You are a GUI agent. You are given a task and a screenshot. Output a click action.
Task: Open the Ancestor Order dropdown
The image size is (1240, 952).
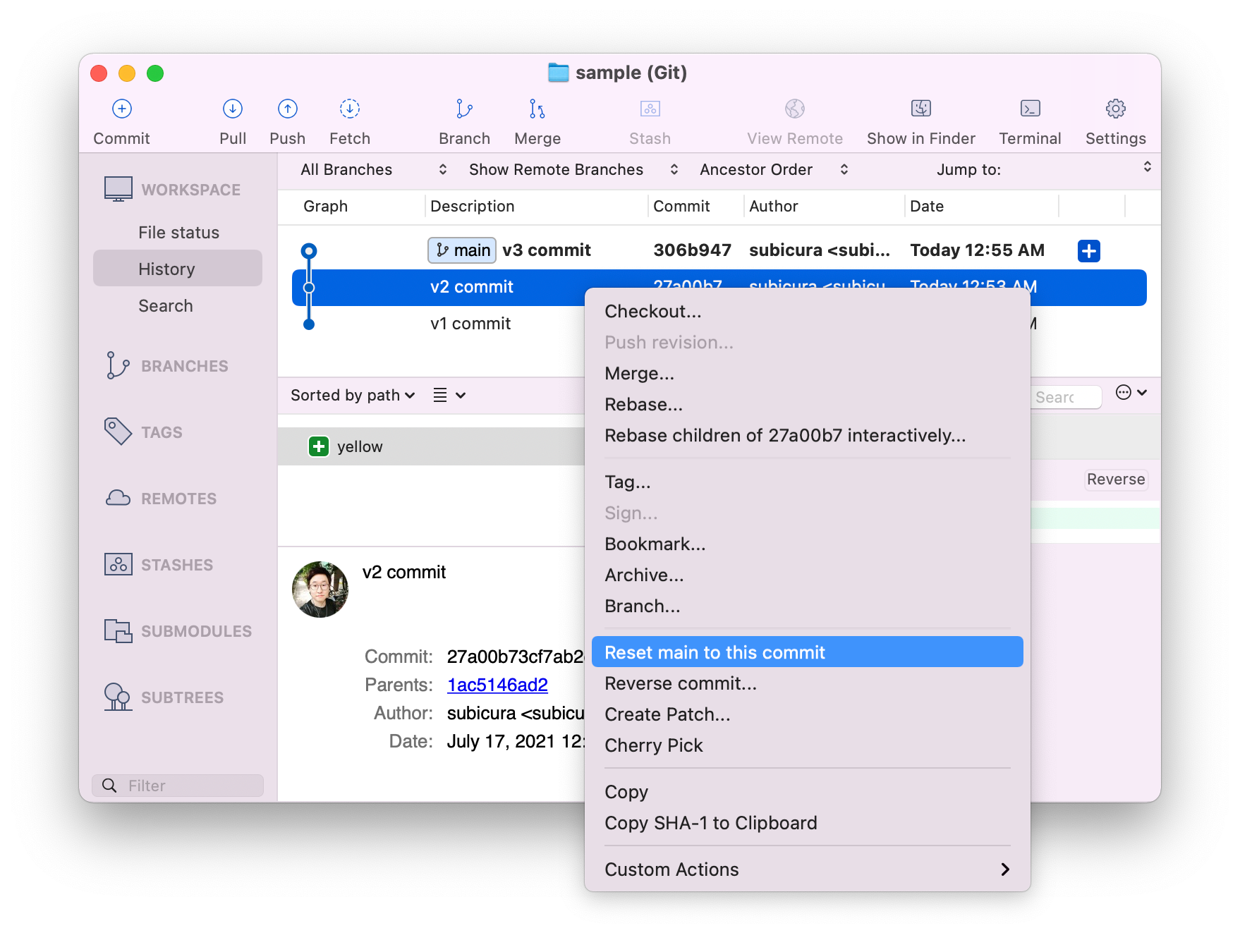coord(774,170)
